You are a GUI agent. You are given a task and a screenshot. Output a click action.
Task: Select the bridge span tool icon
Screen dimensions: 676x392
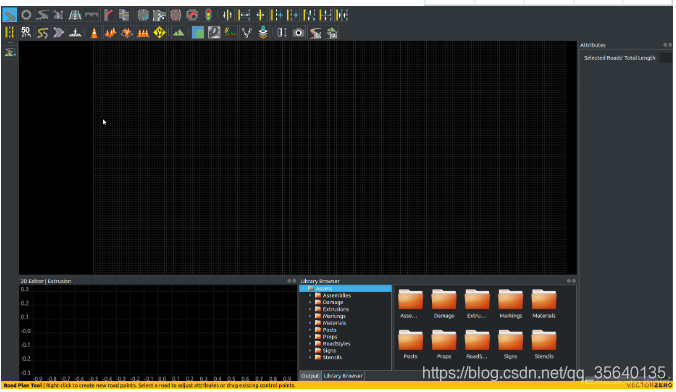click(91, 15)
